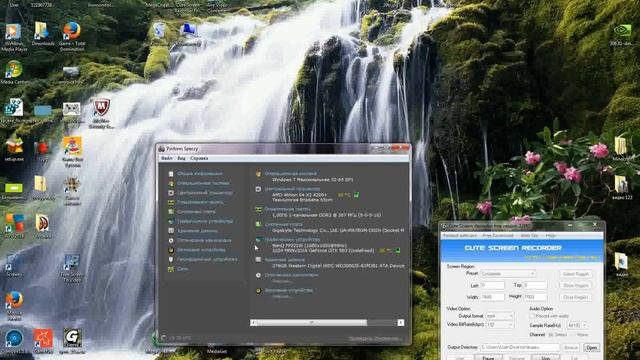640x360 pixels.
Task: Open Web Site menu in Cute Screen Recorder
Action: coord(529,236)
